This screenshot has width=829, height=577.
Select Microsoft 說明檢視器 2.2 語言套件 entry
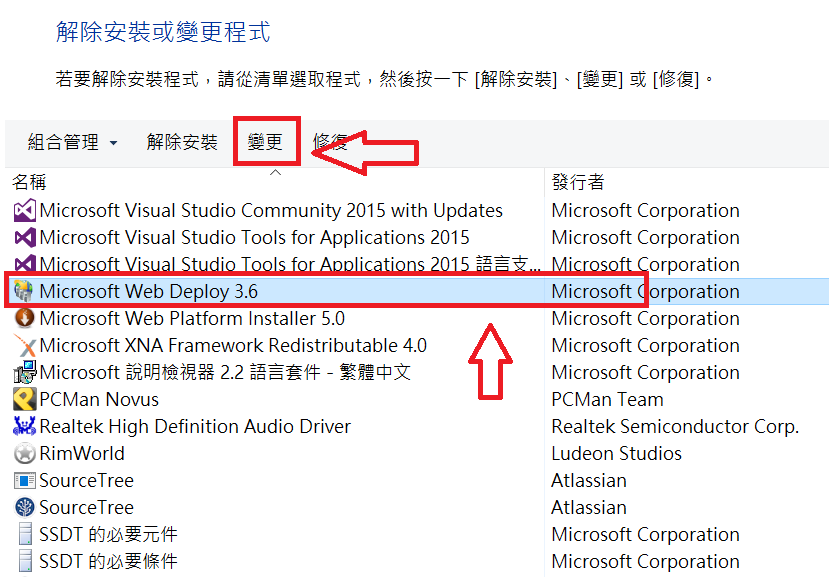tap(225, 372)
